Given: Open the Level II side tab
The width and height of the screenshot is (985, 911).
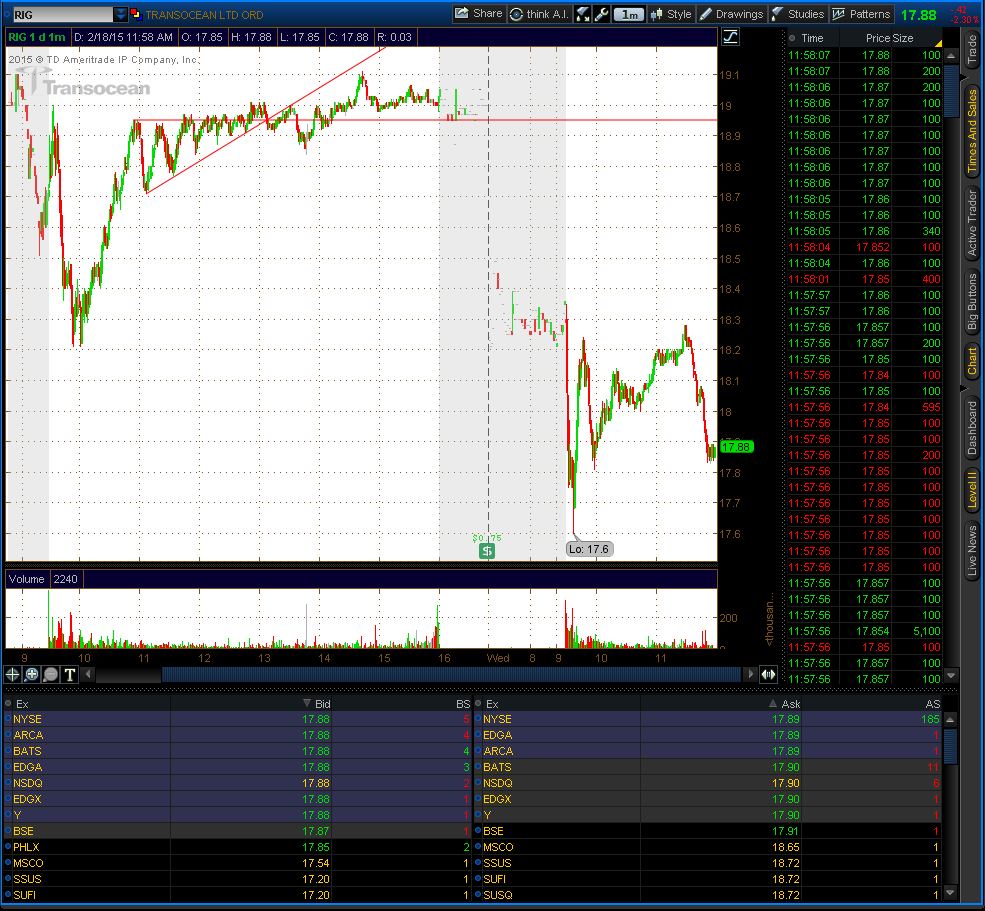Looking at the screenshot, I should point(972,490).
